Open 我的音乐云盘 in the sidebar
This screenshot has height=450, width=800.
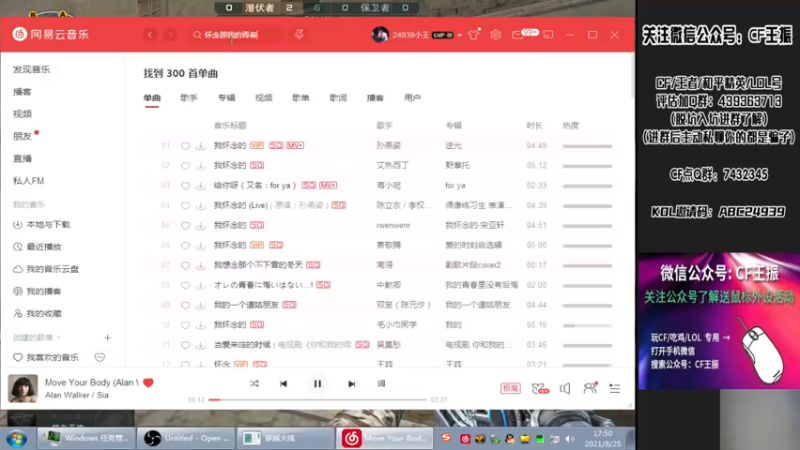click(46, 269)
